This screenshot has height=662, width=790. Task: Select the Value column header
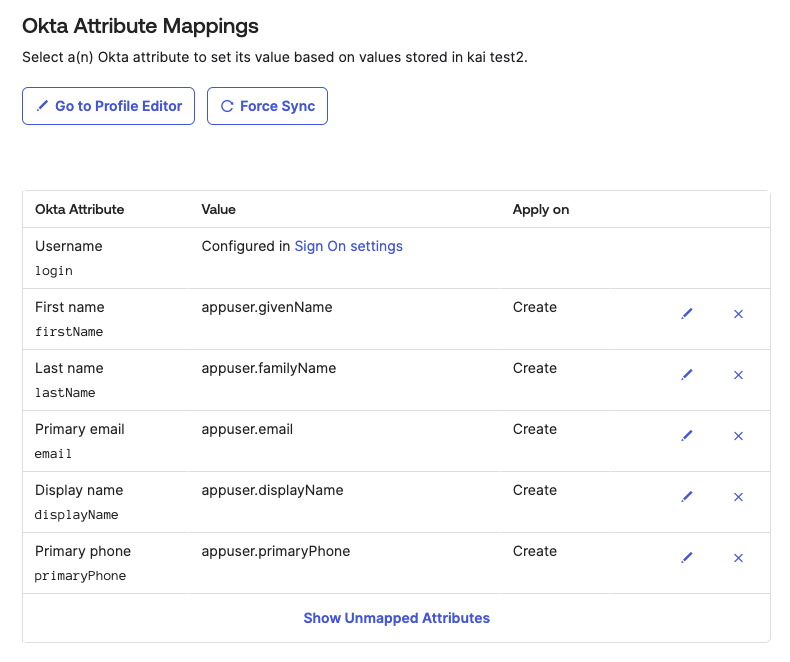pyautogui.click(x=219, y=210)
